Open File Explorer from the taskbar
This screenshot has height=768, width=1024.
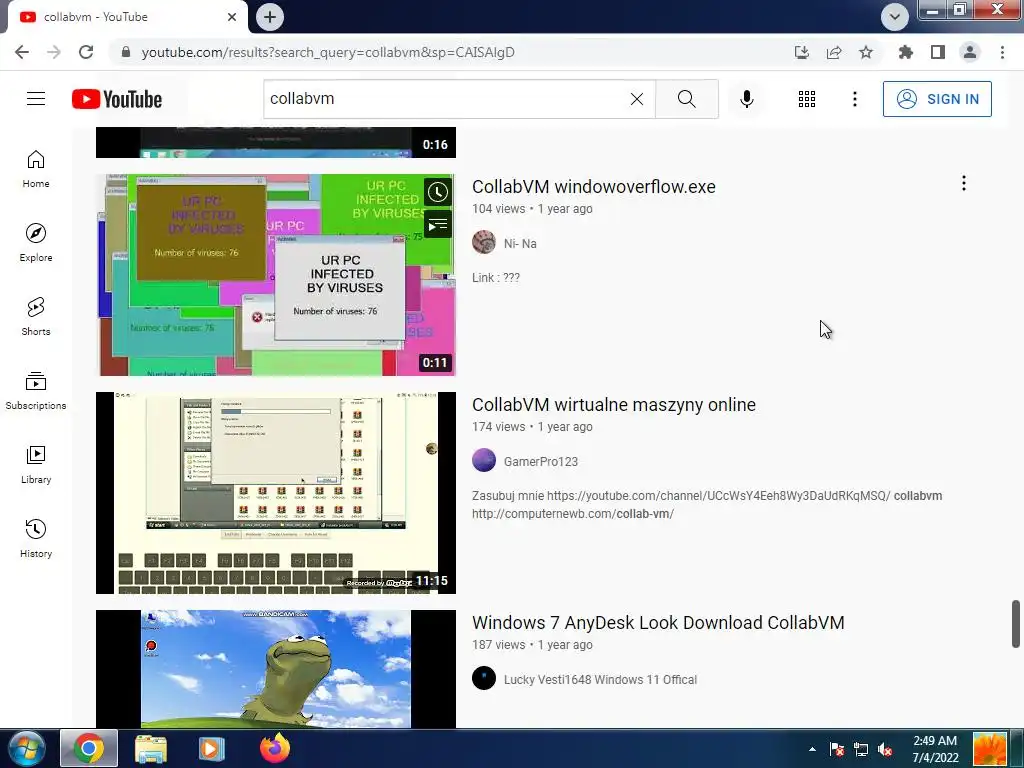tap(151, 748)
